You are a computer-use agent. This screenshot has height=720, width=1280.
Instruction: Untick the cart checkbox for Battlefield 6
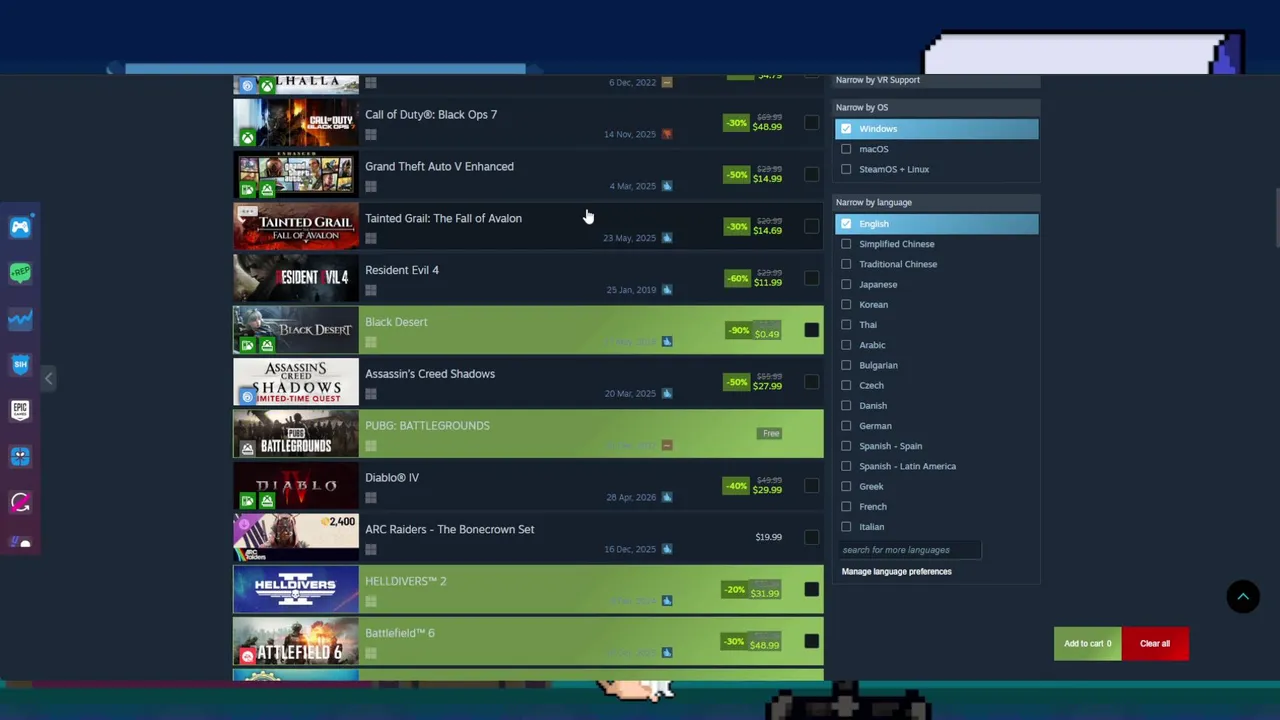(x=812, y=641)
